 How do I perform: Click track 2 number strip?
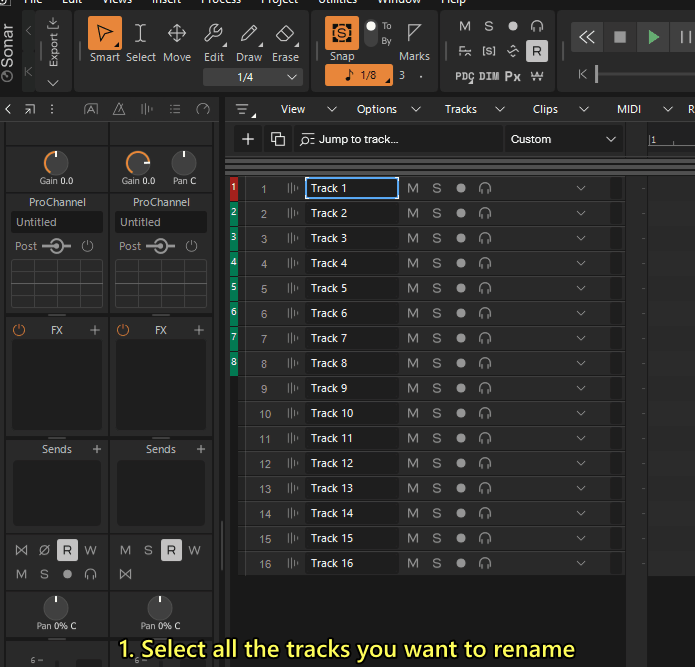click(234, 213)
